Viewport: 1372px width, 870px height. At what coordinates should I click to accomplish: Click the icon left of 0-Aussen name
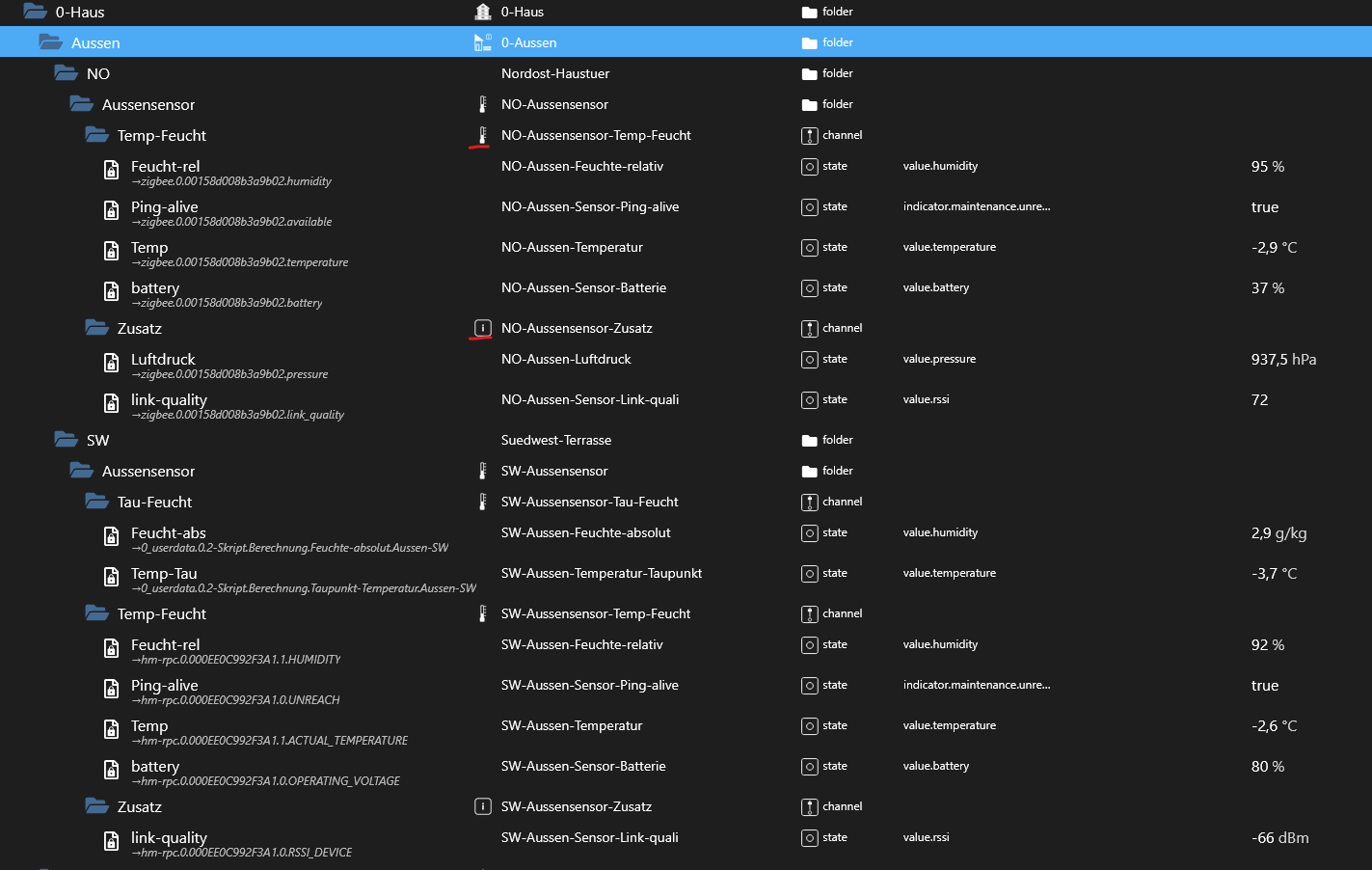(483, 42)
